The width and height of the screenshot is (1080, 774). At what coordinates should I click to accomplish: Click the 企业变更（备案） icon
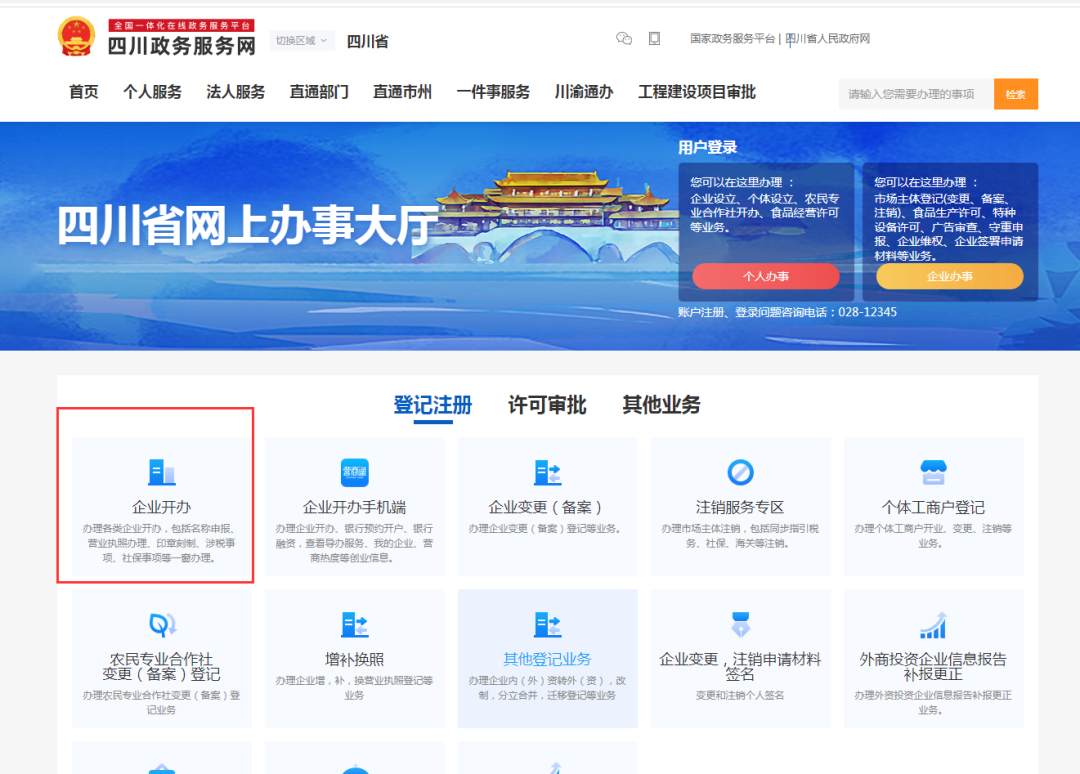coord(548,472)
